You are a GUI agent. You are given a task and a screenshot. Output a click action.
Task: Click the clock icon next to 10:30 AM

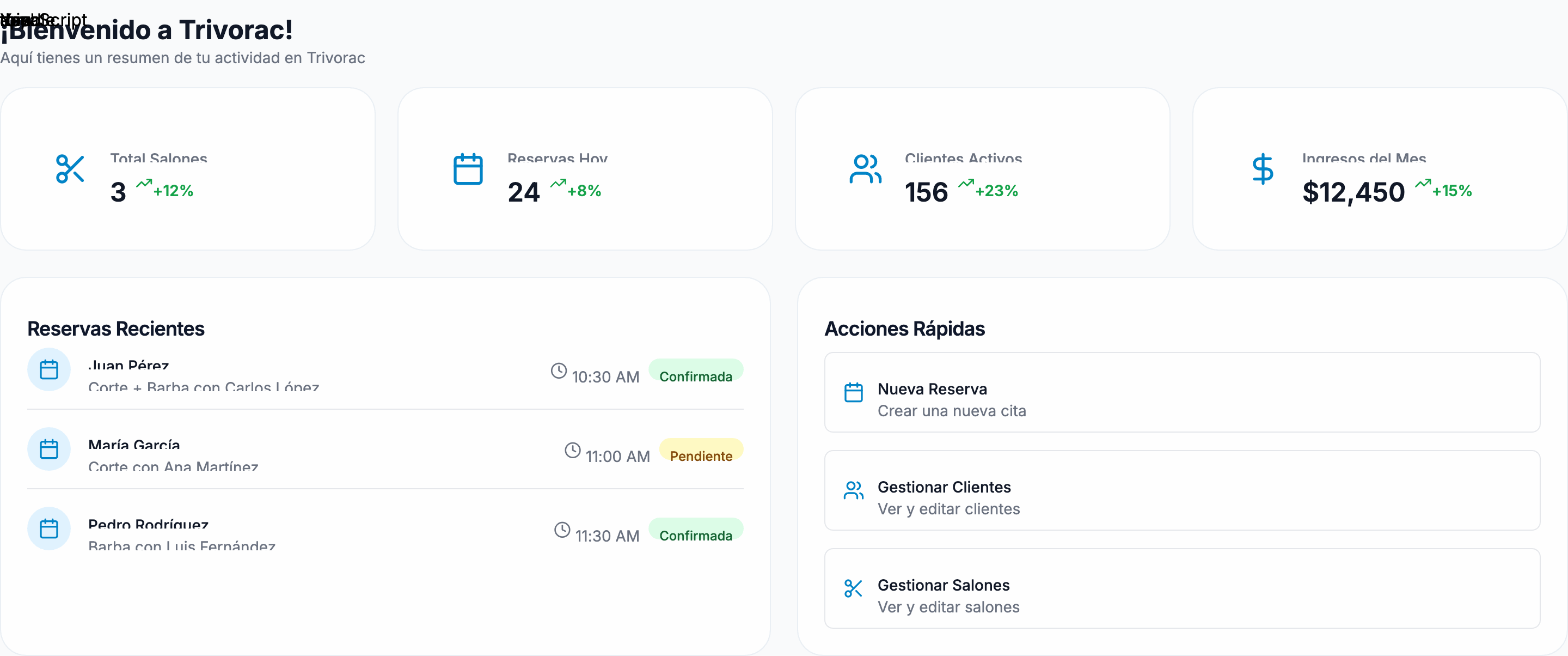559,370
